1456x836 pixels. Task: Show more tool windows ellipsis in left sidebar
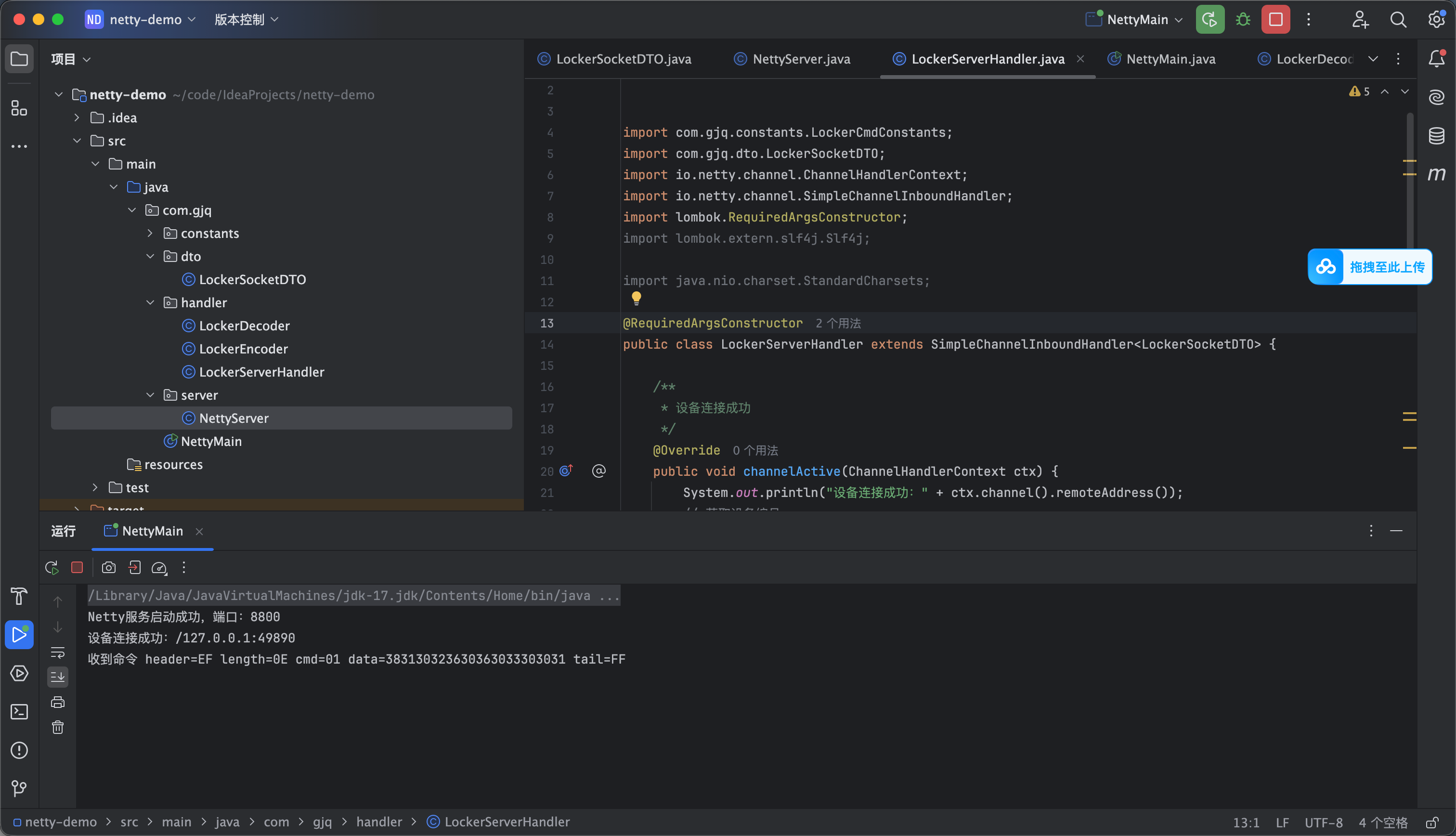20,146
